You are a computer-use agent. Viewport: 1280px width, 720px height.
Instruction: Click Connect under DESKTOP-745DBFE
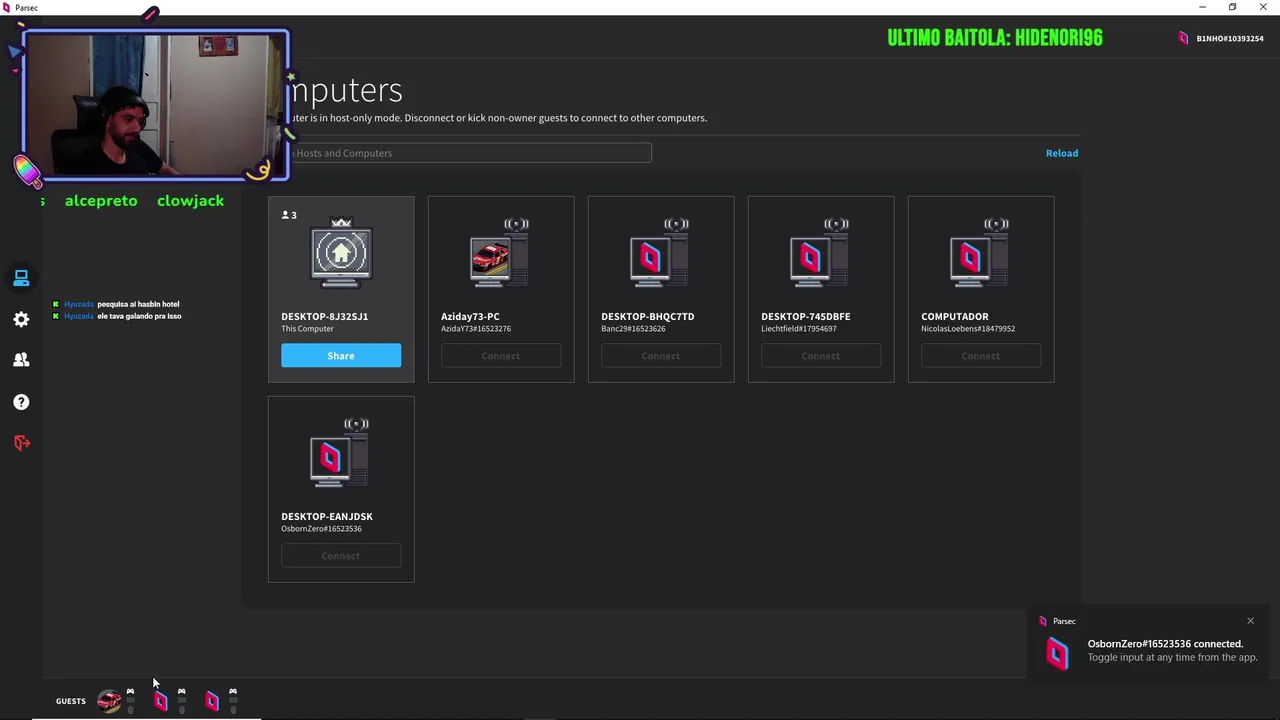pyautogui.click(x=821, y=356)
